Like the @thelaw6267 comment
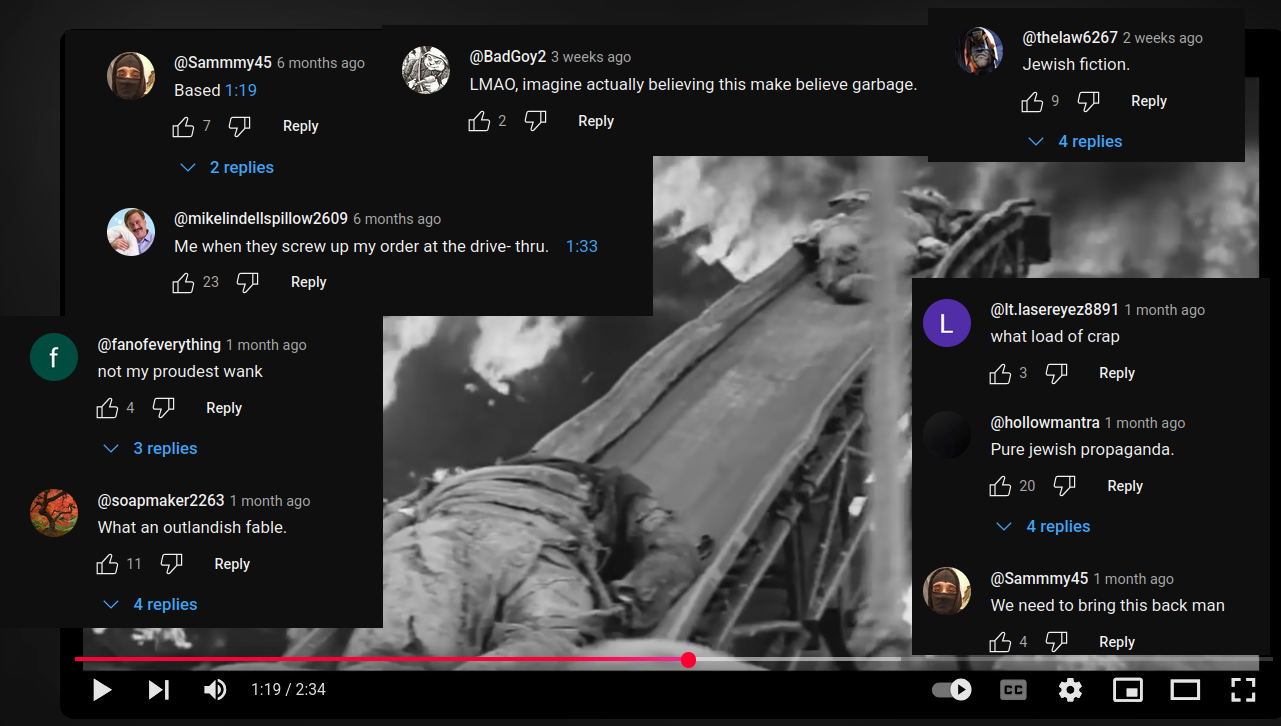 (1032, 102)
